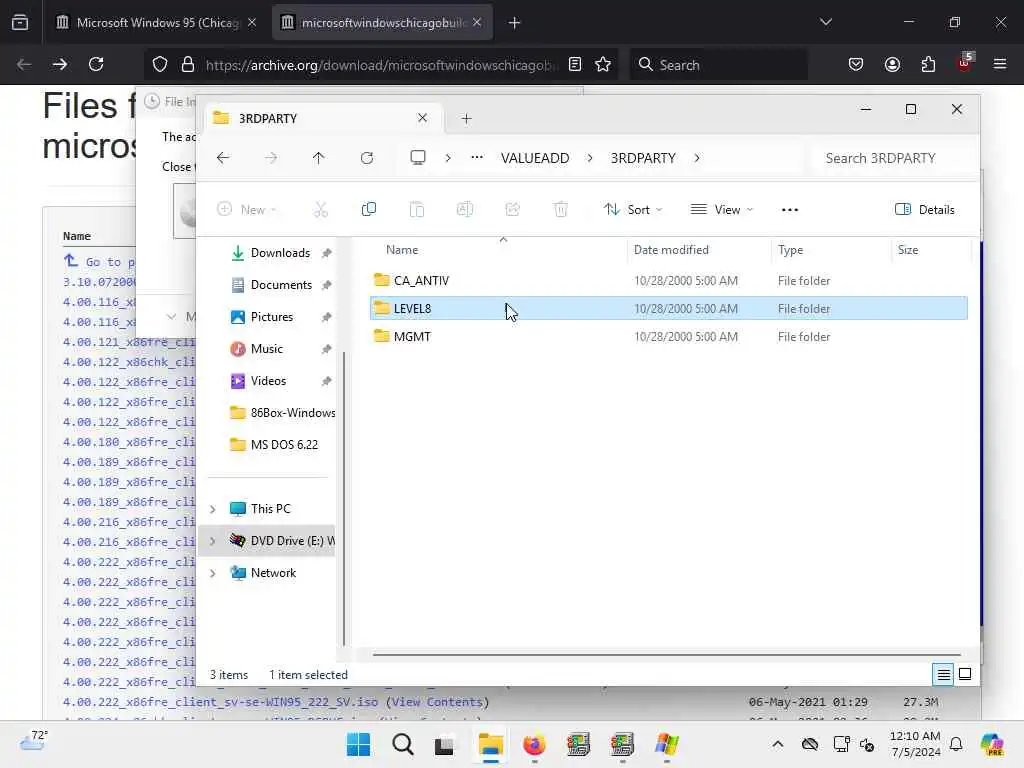This screenshot has height=768, width=1024.
Task: Click the Delete trash icon
Action: coord(560,209)
